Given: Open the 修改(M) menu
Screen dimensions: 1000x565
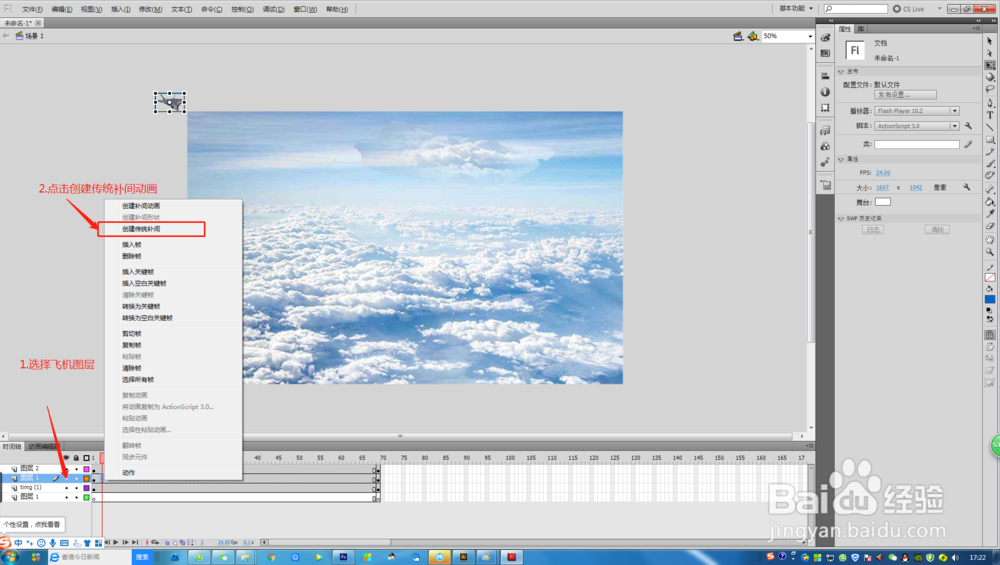Looking at the screenshot, I should [x=151, y=9].
